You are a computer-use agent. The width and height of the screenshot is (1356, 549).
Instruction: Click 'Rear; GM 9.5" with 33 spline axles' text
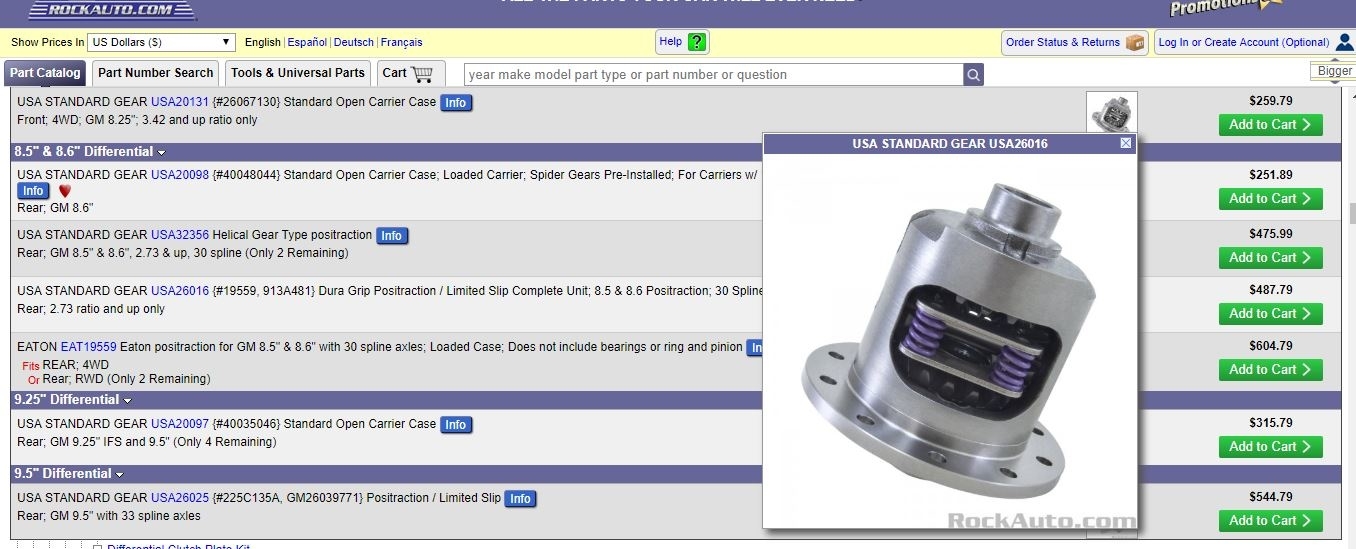[x=109, y=516]
